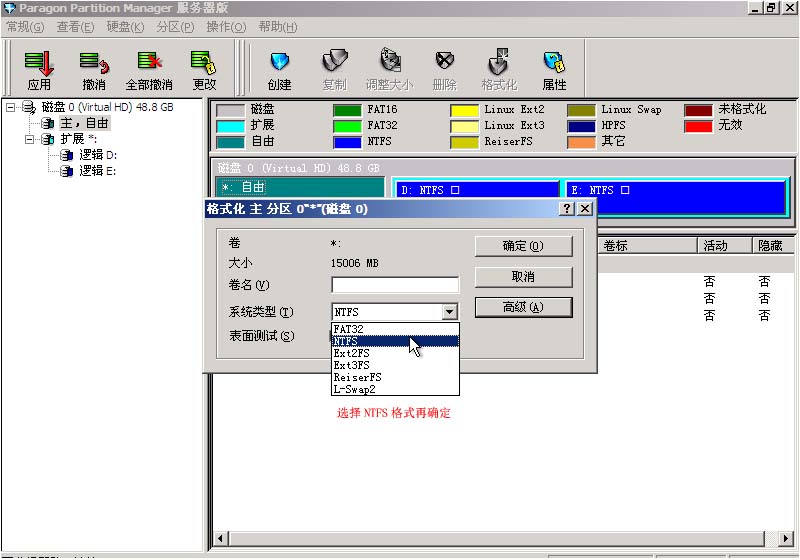Click the FAT16 color legend swatch
This screenshot has height=560, width=800.
click(x=347, y=110)
